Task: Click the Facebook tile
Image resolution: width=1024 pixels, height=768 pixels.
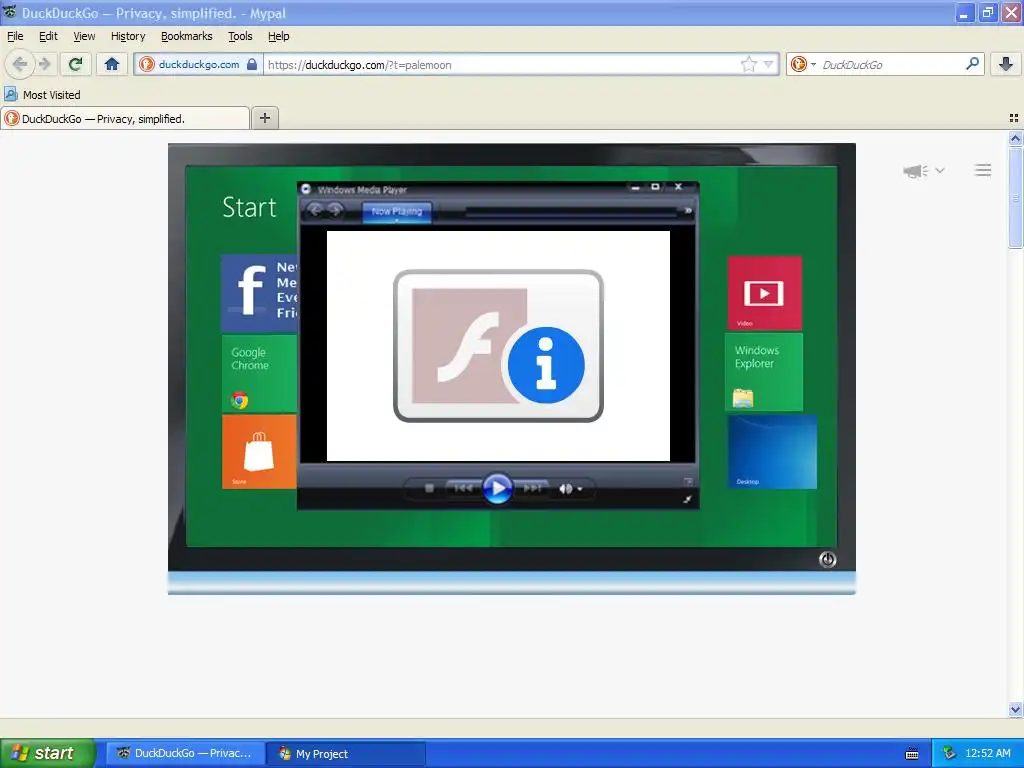Action: coord(259,293)
